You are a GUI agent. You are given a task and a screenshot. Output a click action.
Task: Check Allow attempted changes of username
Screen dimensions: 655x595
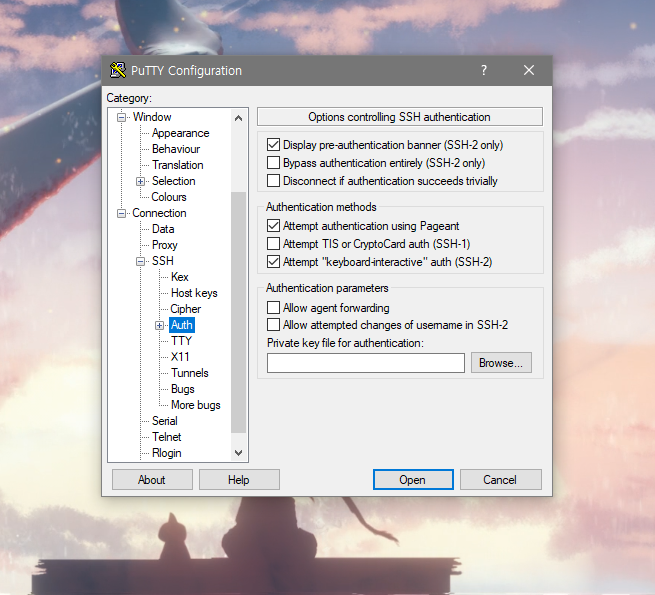(x=273, y=325)
